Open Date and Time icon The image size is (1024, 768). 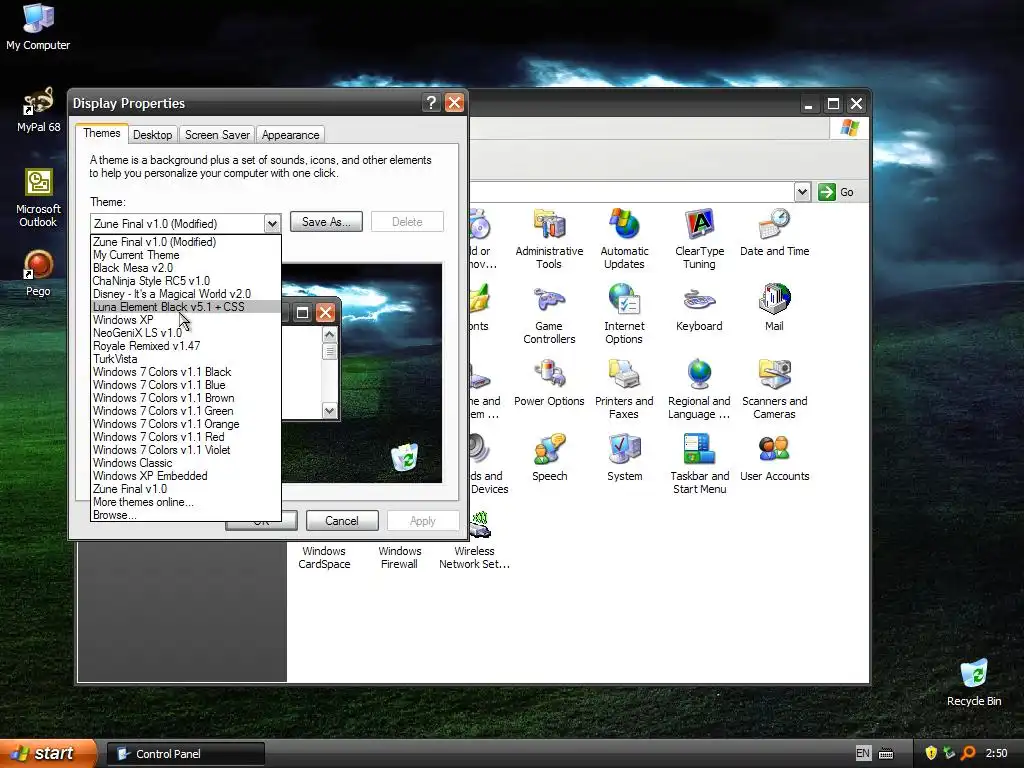coord(774,233)
